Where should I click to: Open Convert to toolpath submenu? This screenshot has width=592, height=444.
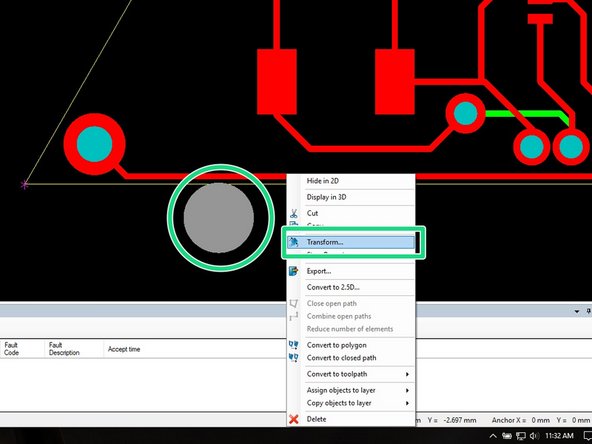point(351,374)
